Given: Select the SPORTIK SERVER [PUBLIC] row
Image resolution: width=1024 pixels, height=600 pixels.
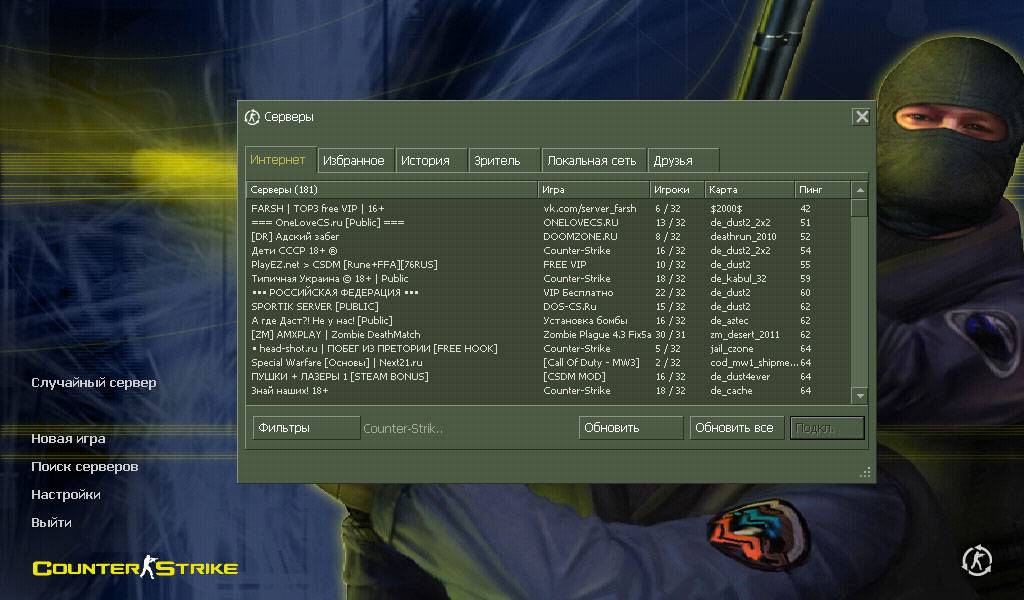Looking at the screenshot, I should tap(549, 307).
